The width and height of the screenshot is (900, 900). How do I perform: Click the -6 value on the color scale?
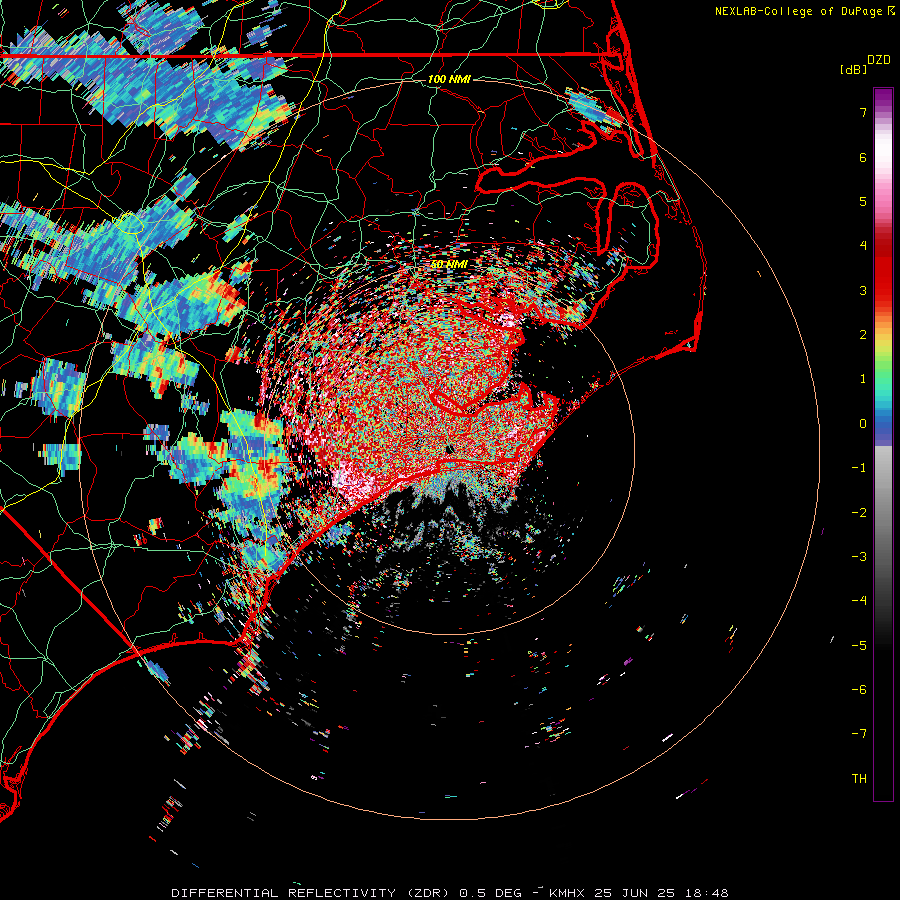point(859,690)
